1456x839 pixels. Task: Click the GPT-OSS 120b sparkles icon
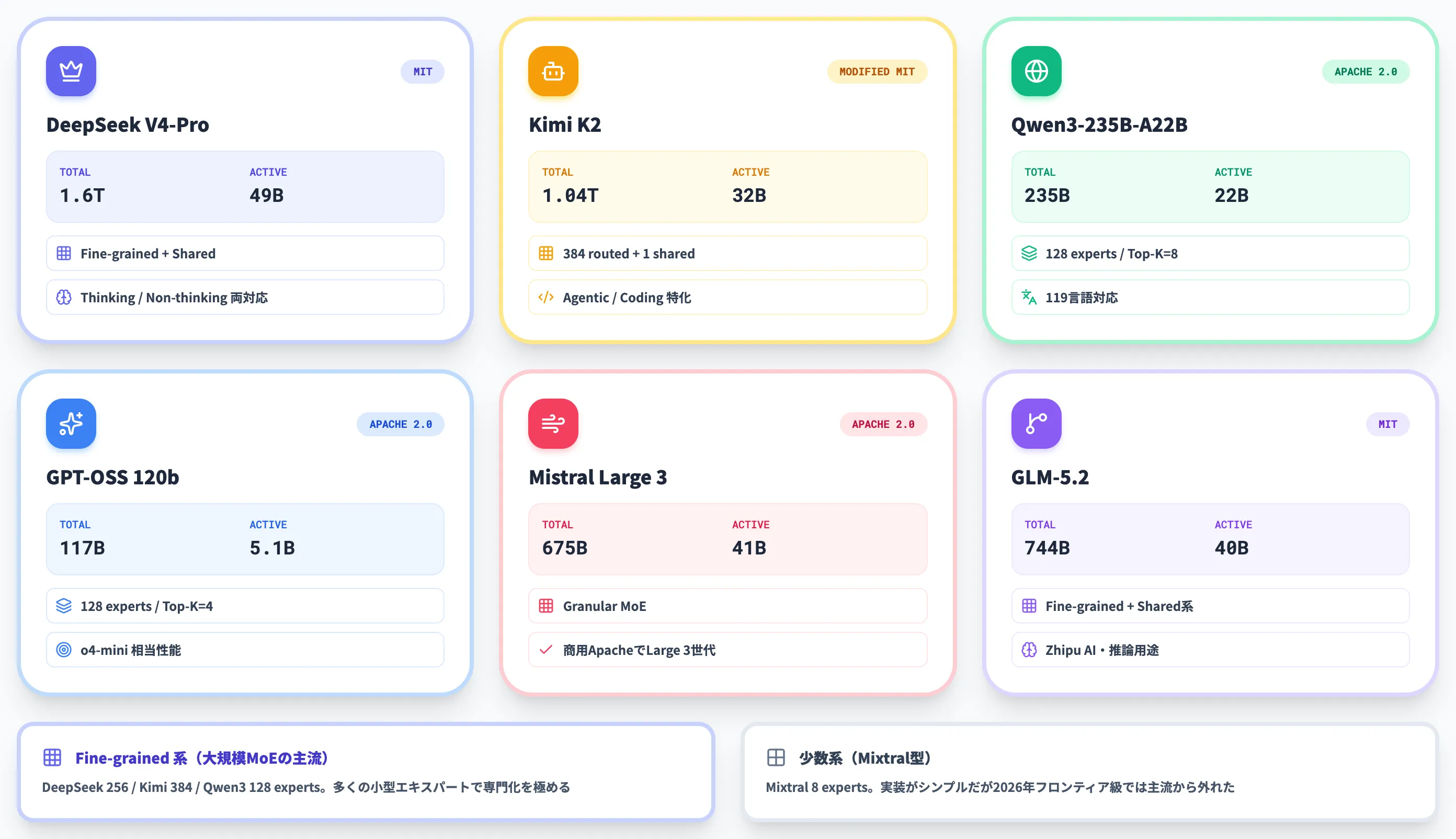point(71,424)
